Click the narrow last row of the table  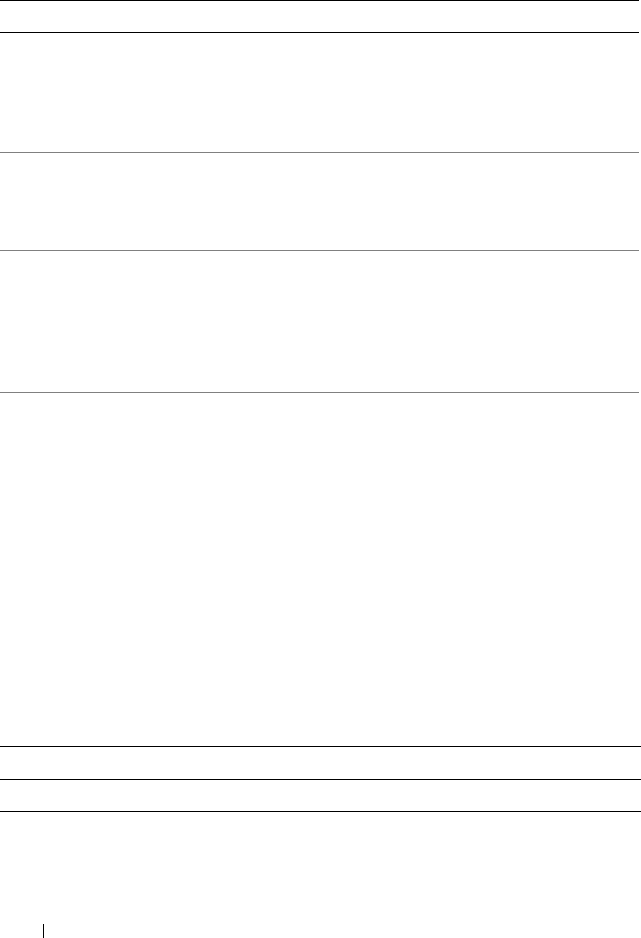pos(320,795)
